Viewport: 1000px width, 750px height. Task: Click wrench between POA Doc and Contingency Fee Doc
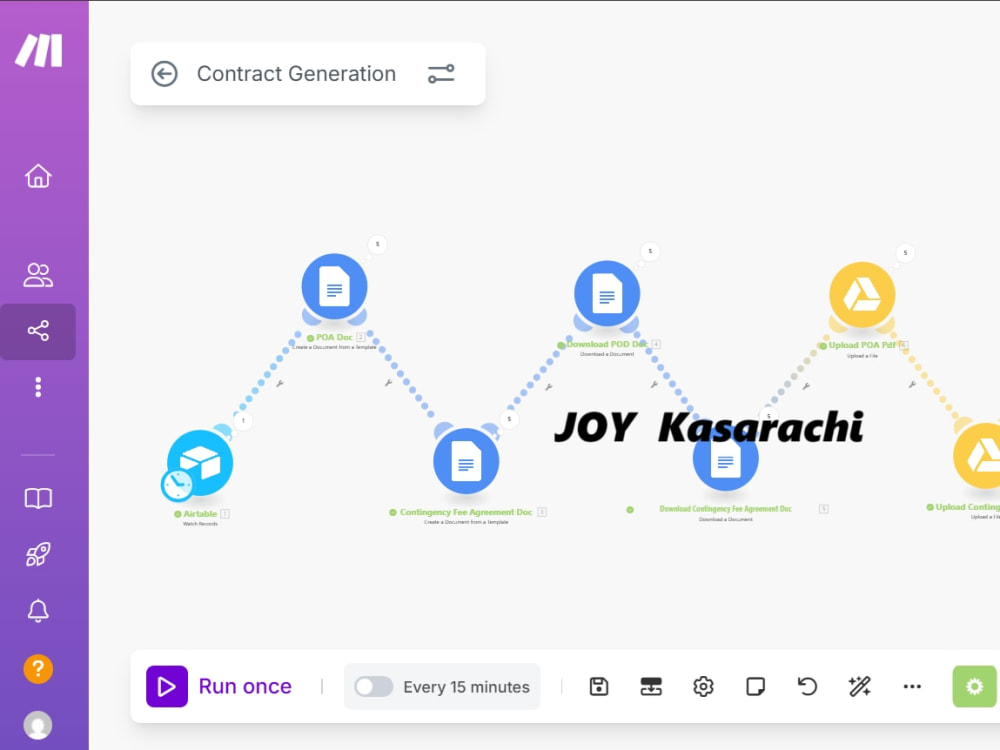[x=388, y=383]
